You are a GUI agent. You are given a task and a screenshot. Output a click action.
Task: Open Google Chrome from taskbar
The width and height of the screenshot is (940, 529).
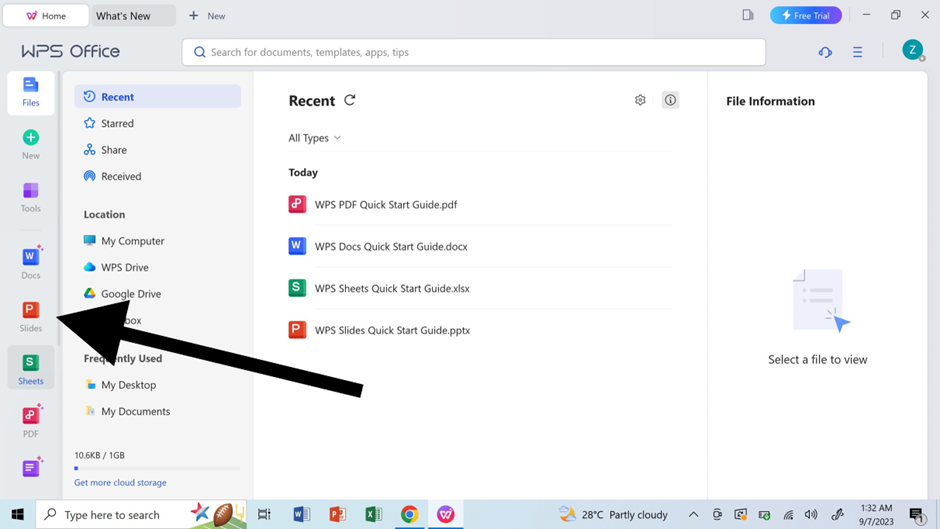[409, 515]
